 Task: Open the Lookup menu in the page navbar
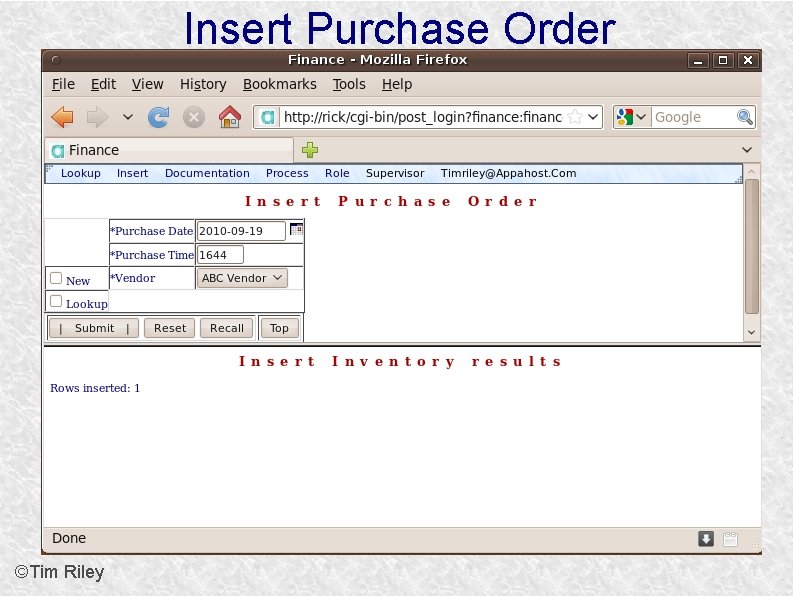pos(80,173)
